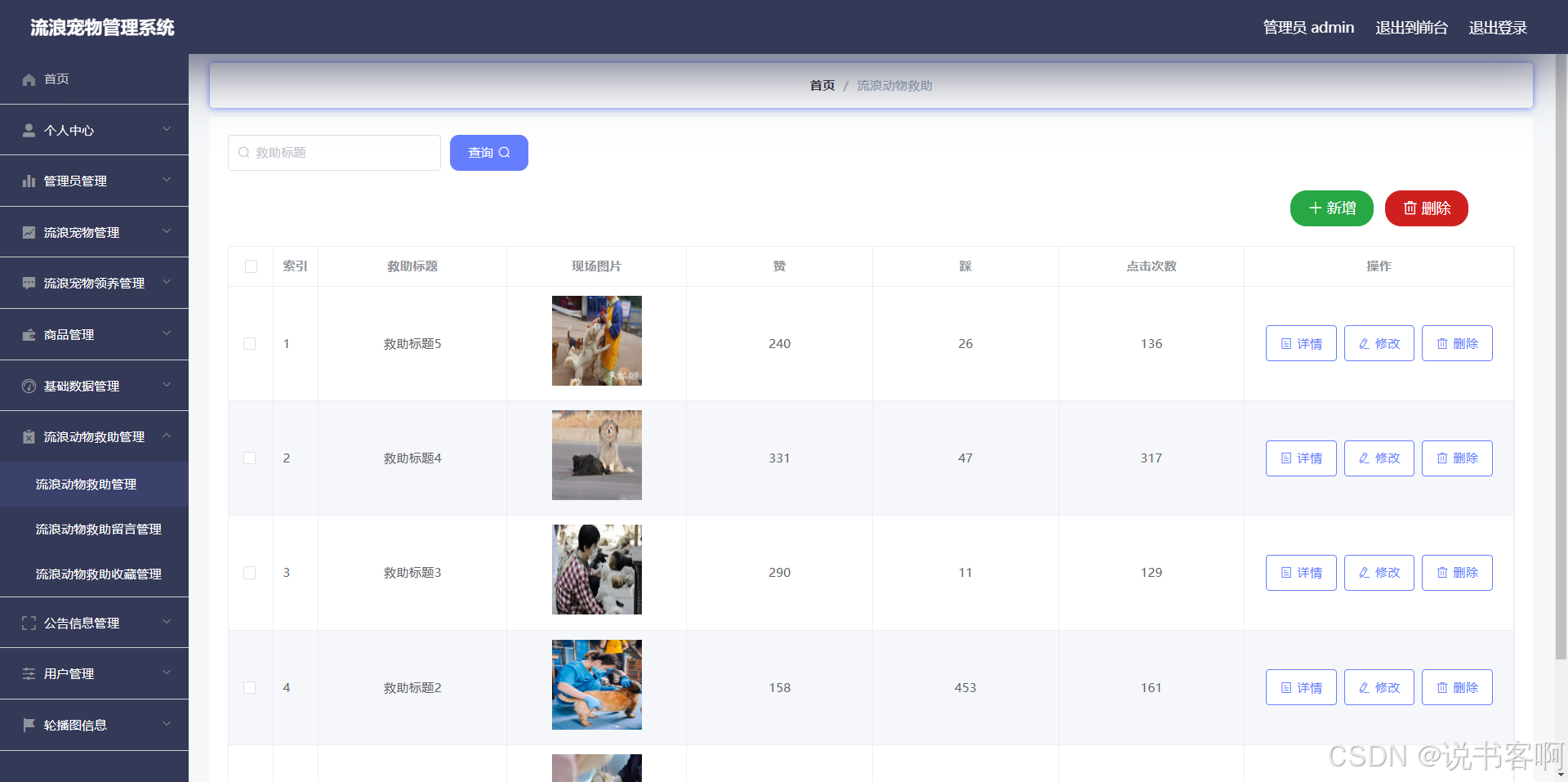Click the plus icon in the 新增 button

(1315, 208)
